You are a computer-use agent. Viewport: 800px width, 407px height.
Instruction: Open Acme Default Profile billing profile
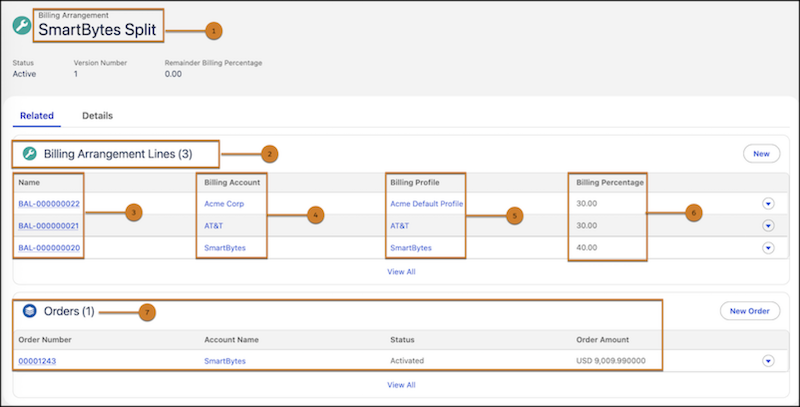(x=427, y=204)
